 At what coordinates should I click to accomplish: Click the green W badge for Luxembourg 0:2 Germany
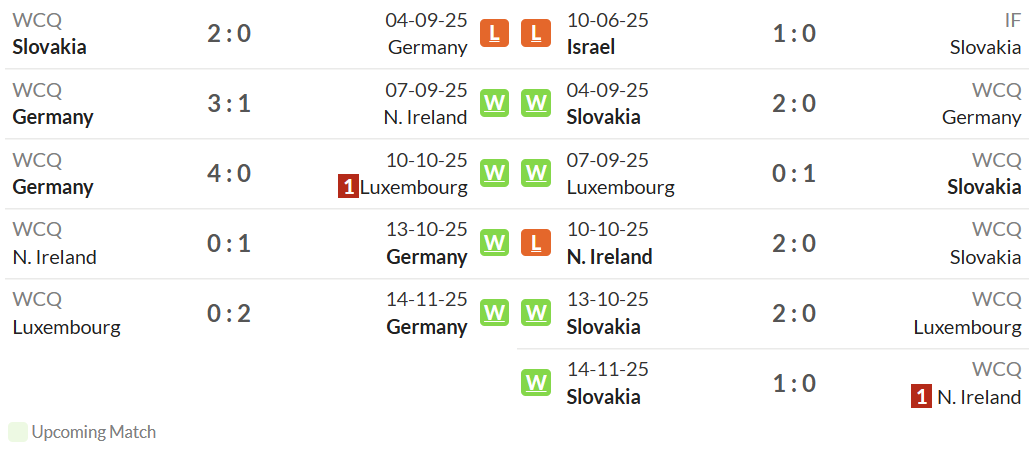click(x=494, y=313)
